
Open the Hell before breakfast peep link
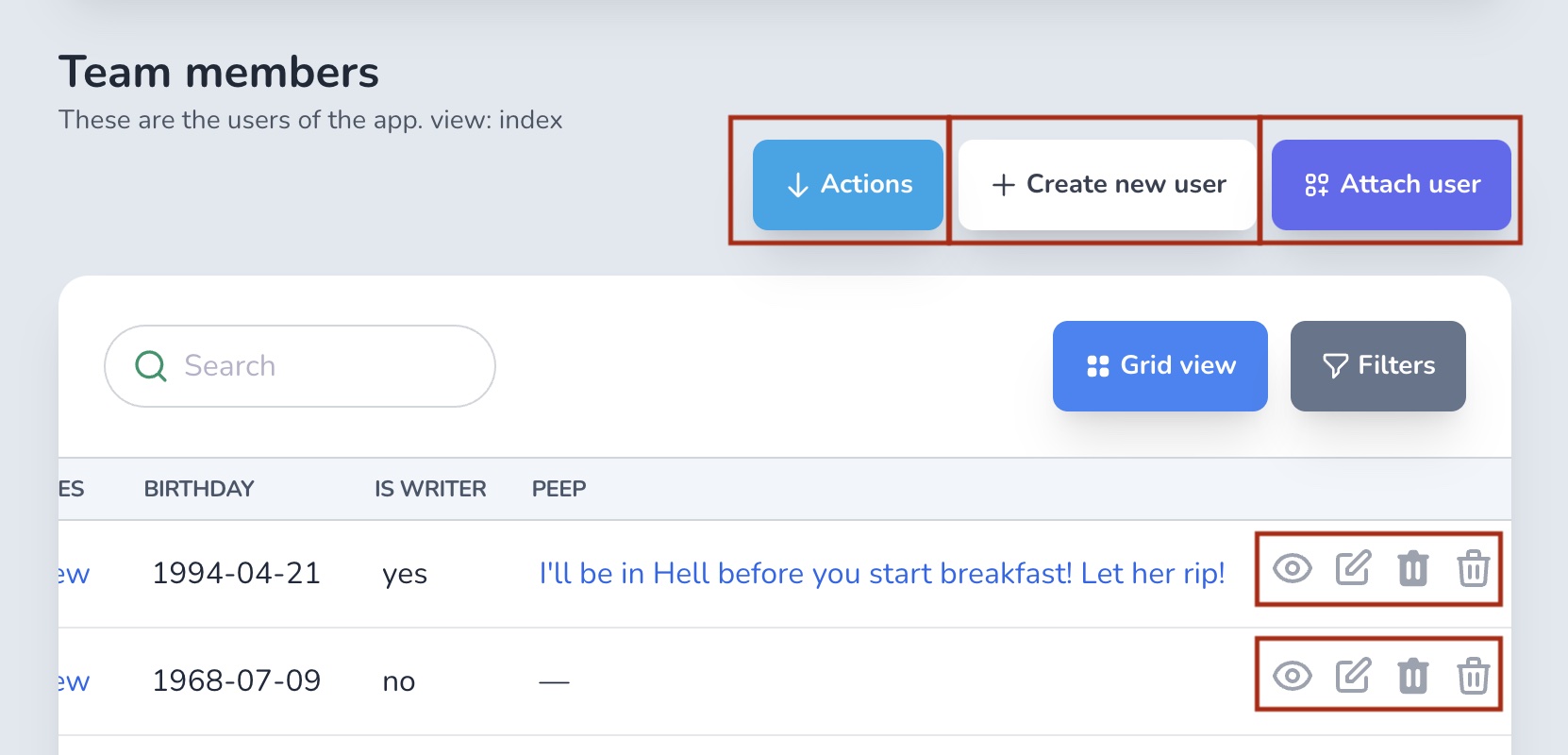pyautogui.click(x=882, y=574)
